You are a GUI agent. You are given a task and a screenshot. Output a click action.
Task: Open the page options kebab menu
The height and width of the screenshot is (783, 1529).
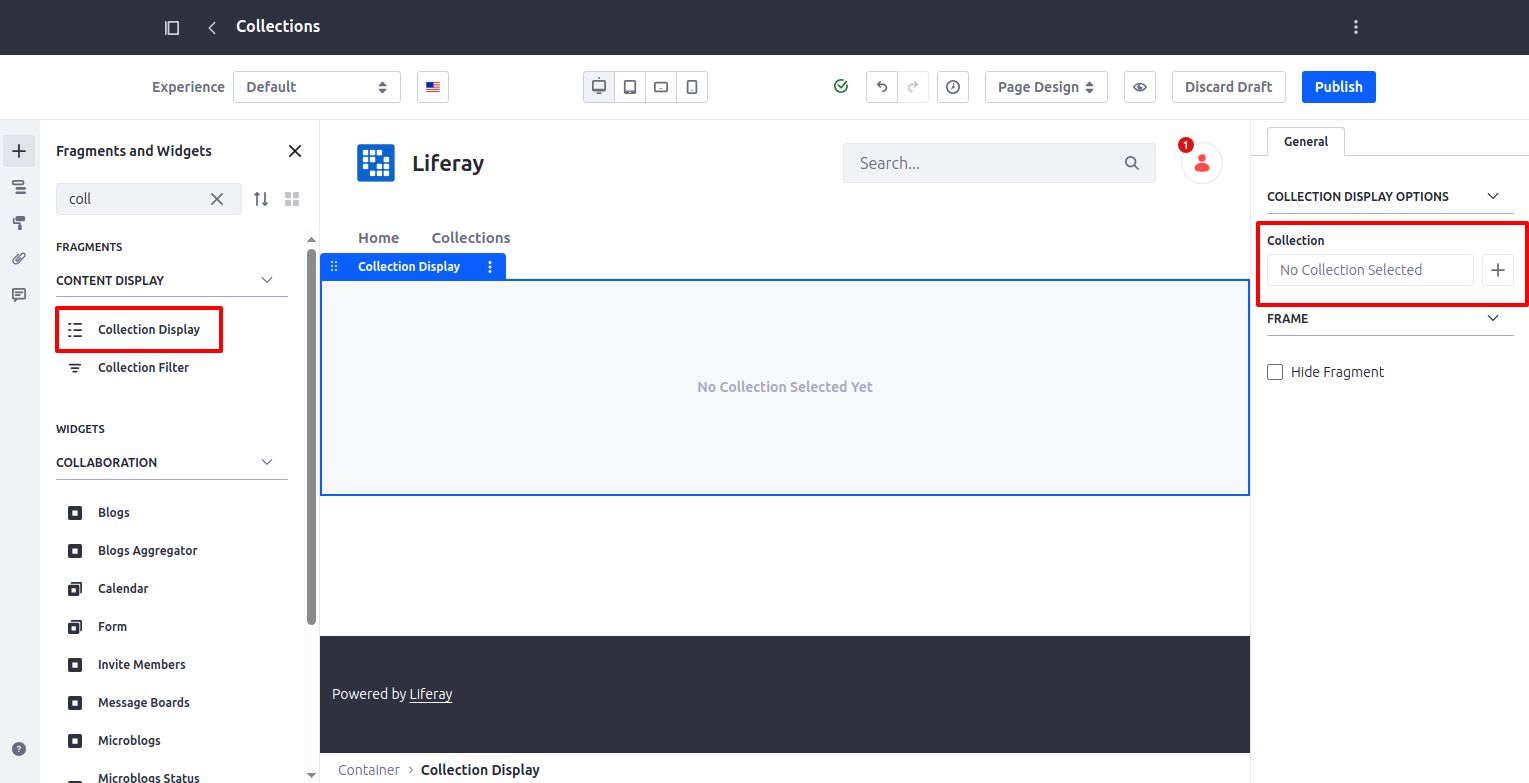point(1356,27)
